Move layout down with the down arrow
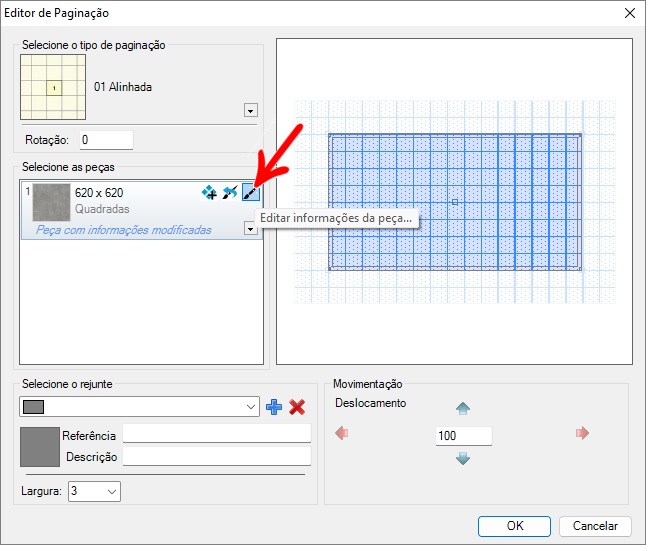Image resolution: width=650 pixels, height=551 pixels. (x=462, y=459)
